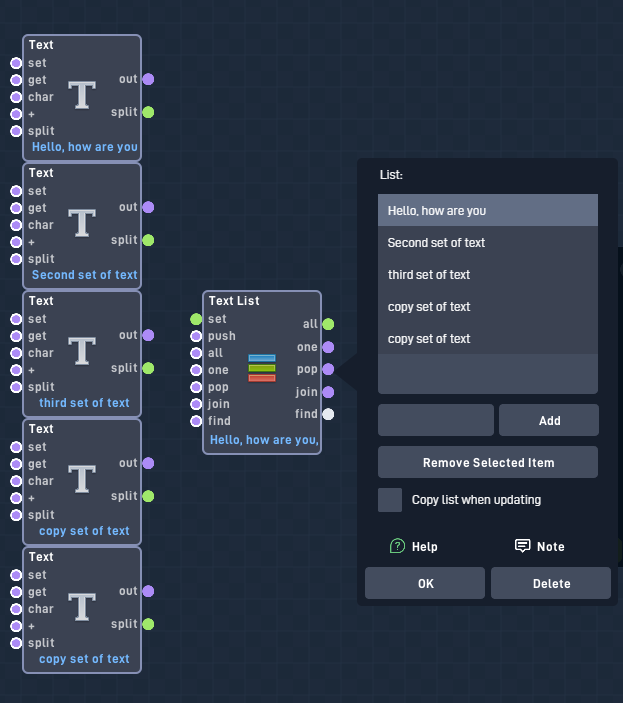The height and width of the screenshot is (703, 623).
Task: Click the green set input port on Text List
Action: 196,319
